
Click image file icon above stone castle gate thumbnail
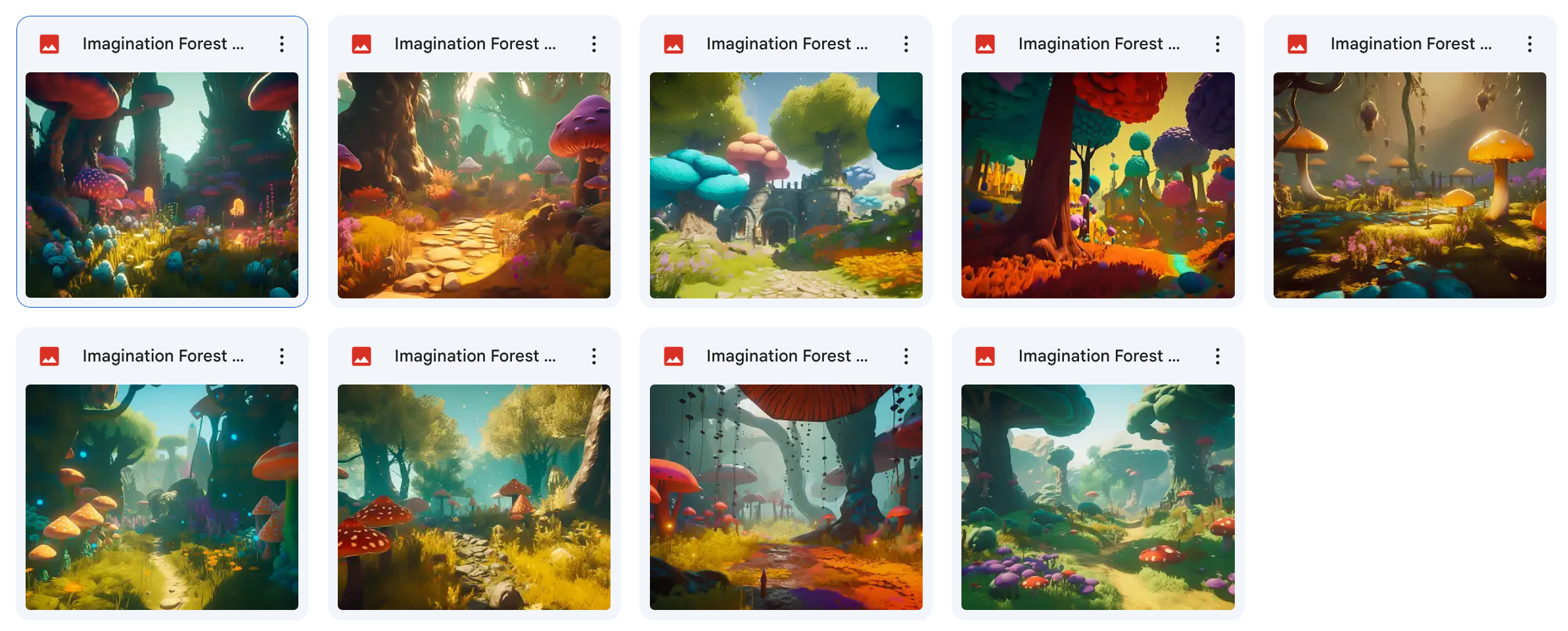point(674,44)
